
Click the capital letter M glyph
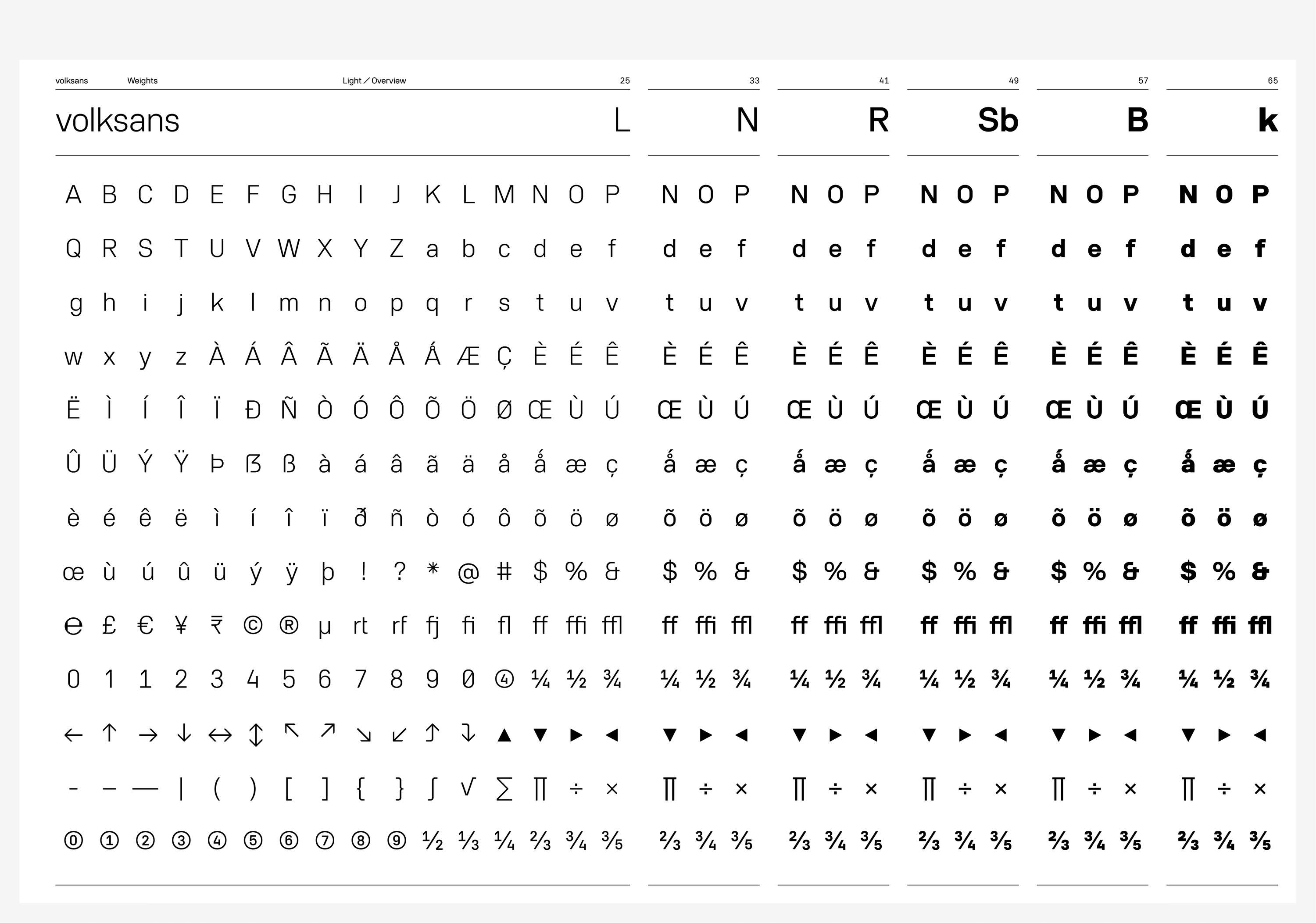(x=504, y=195)
